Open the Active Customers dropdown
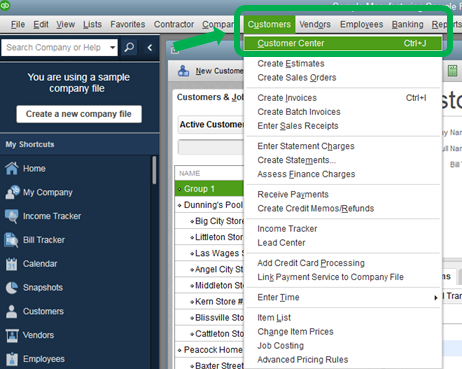462x369 pixels. [211, 124]
